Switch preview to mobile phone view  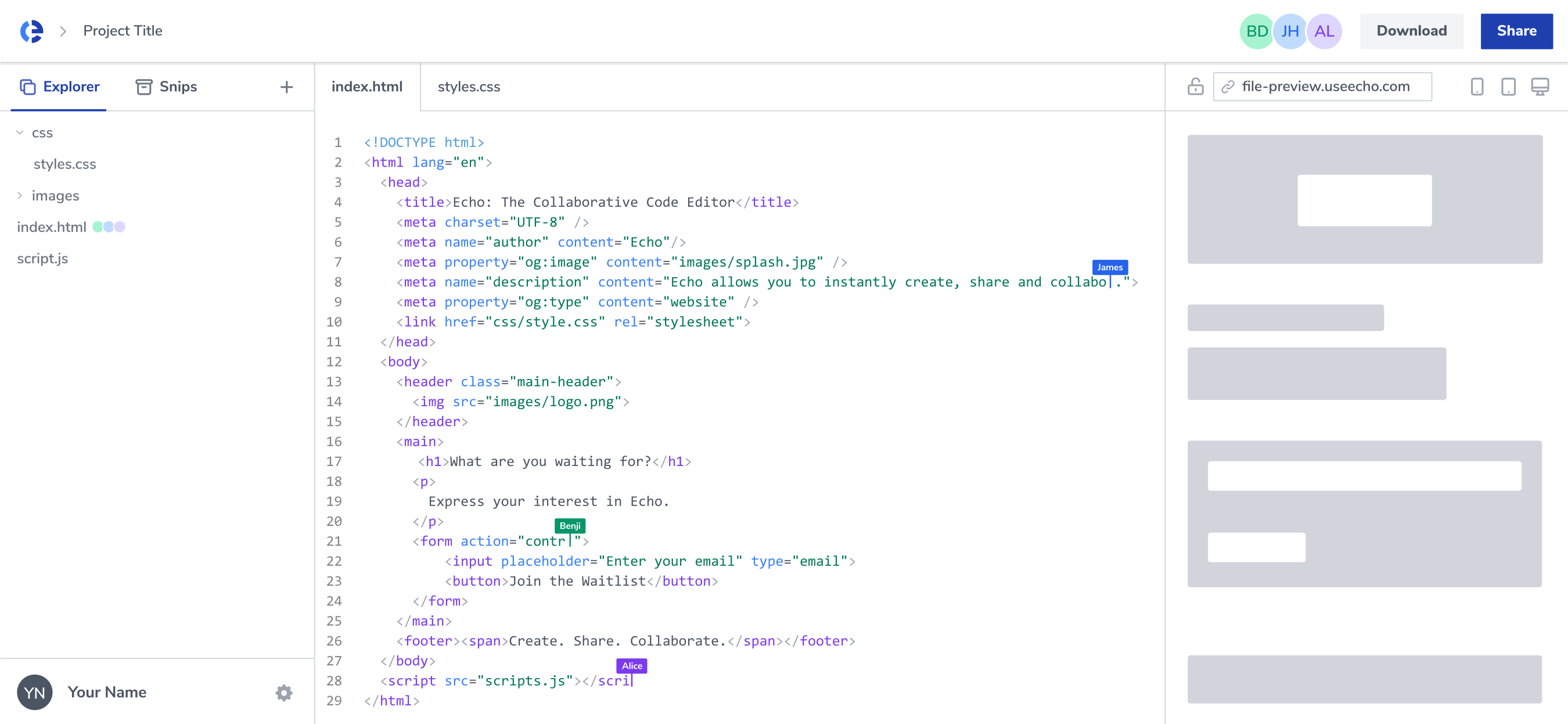click(x=1477, y=87)
